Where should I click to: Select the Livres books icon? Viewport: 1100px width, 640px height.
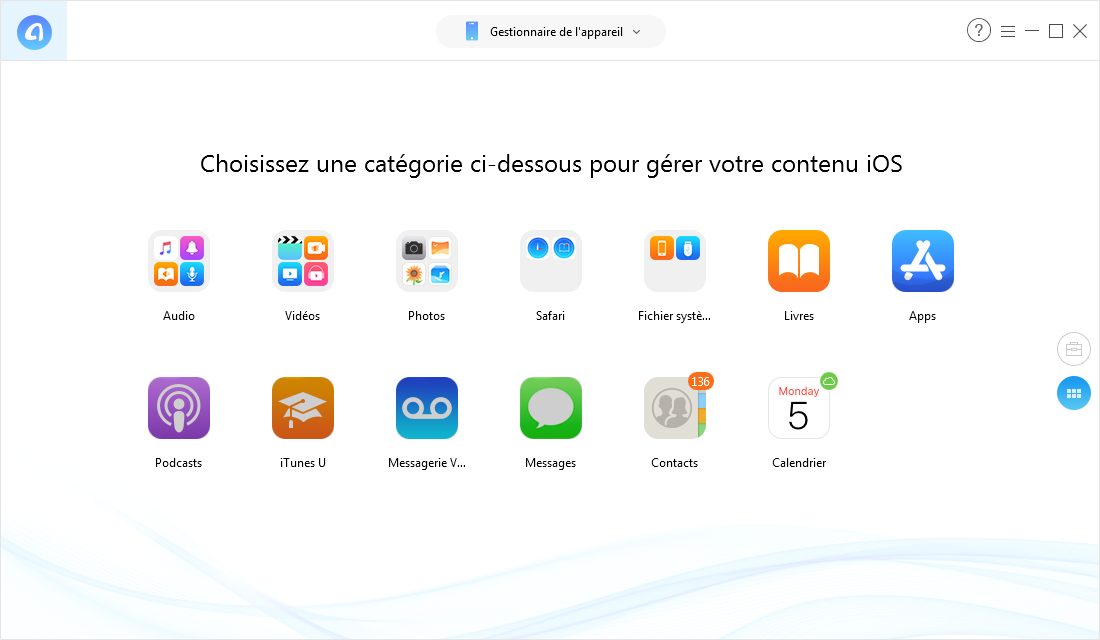(798, 261)
